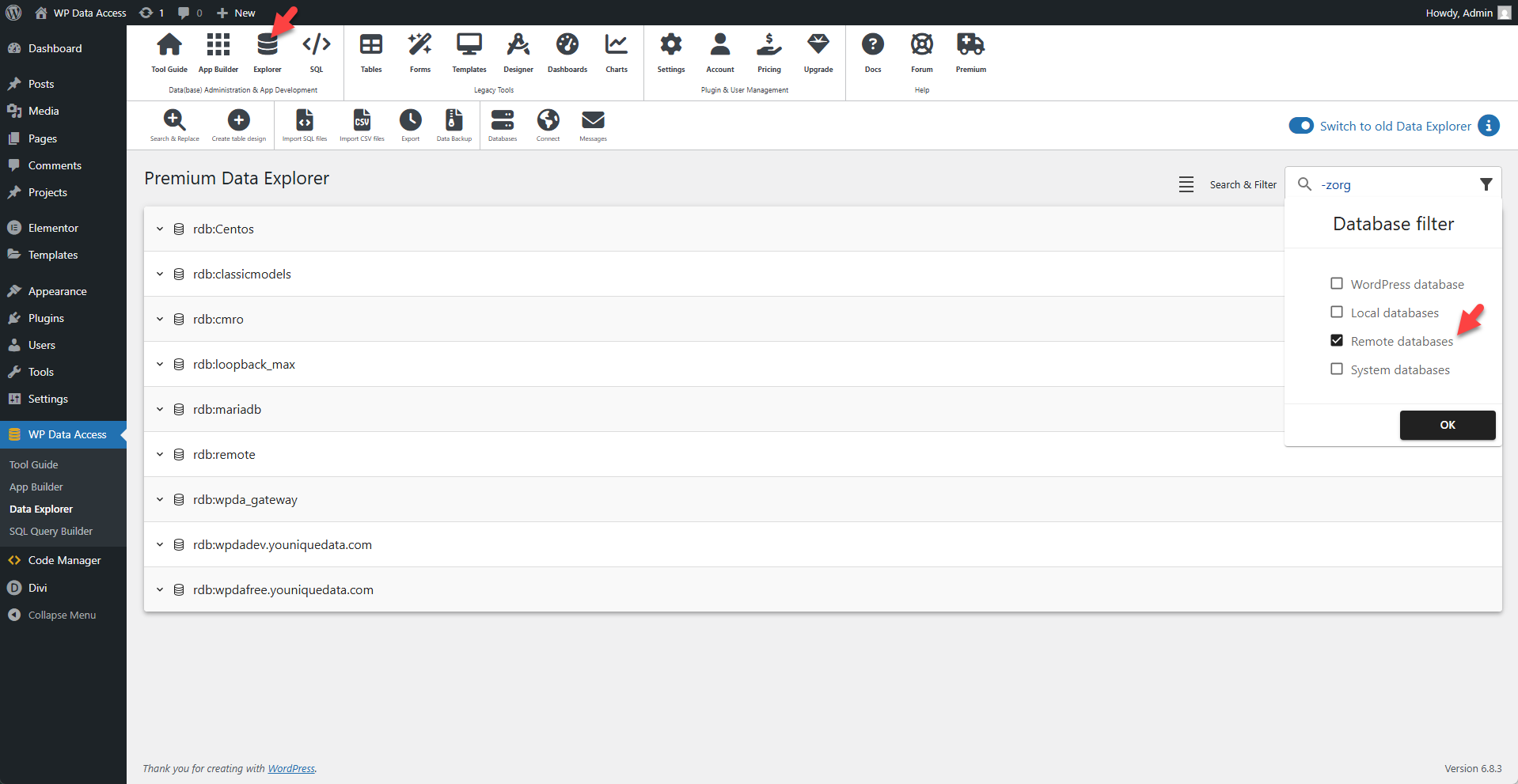Screen dimensions: 1518x784
Task: Click the WordPress link in the footer
Action: 291,768
